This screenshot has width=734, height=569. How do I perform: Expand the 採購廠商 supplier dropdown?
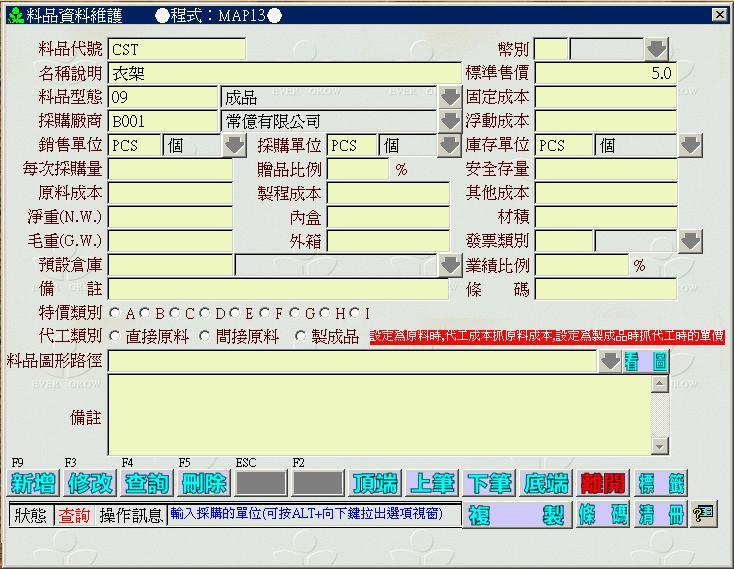(450, 121)
